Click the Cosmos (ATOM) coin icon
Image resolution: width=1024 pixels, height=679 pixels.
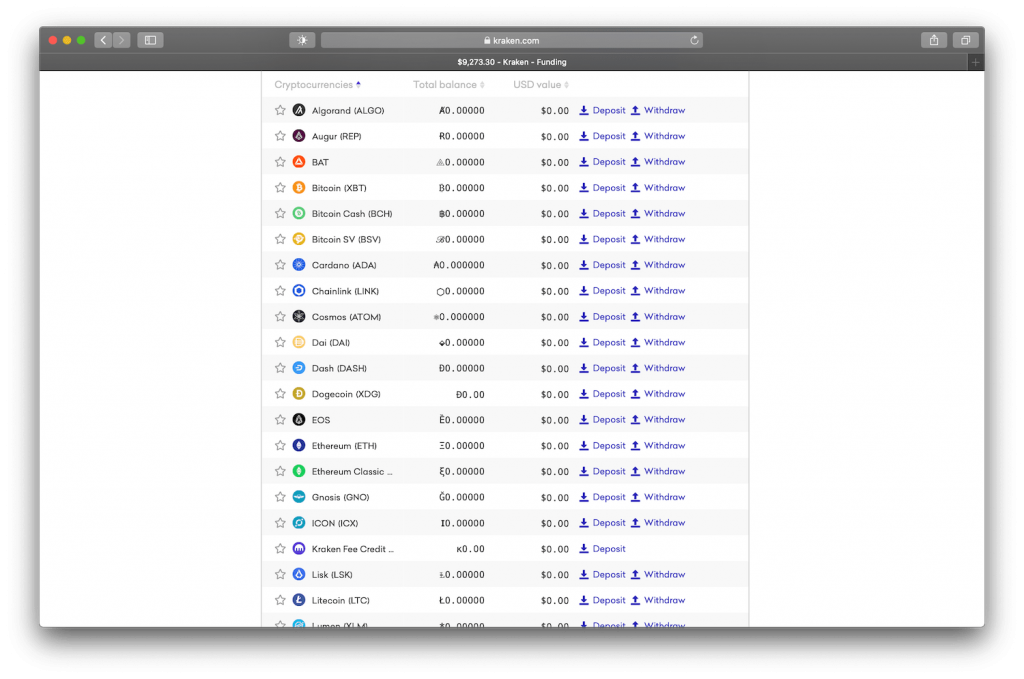tap(298, 317)
